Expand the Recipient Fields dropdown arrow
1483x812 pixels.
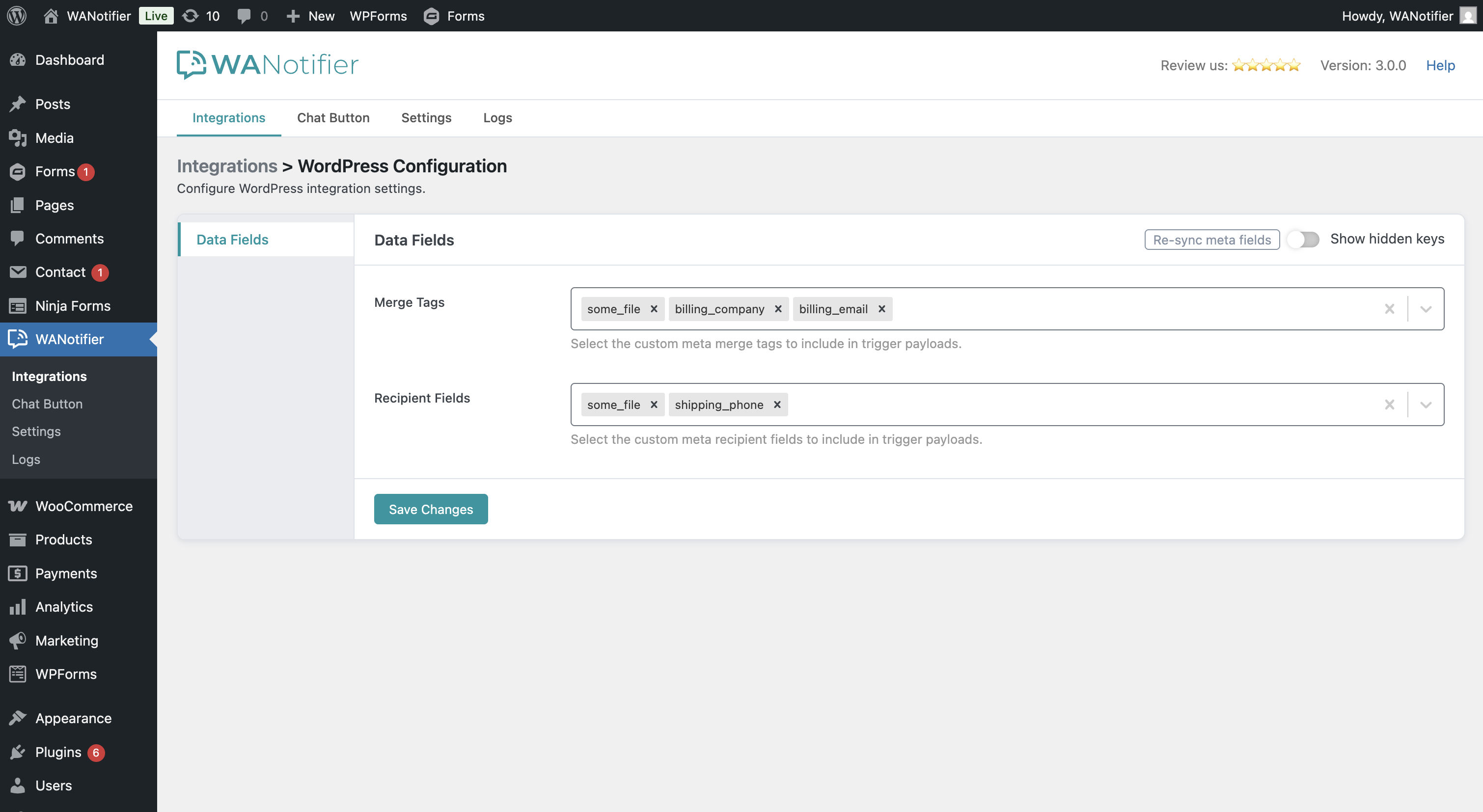tap(1426, 405)
